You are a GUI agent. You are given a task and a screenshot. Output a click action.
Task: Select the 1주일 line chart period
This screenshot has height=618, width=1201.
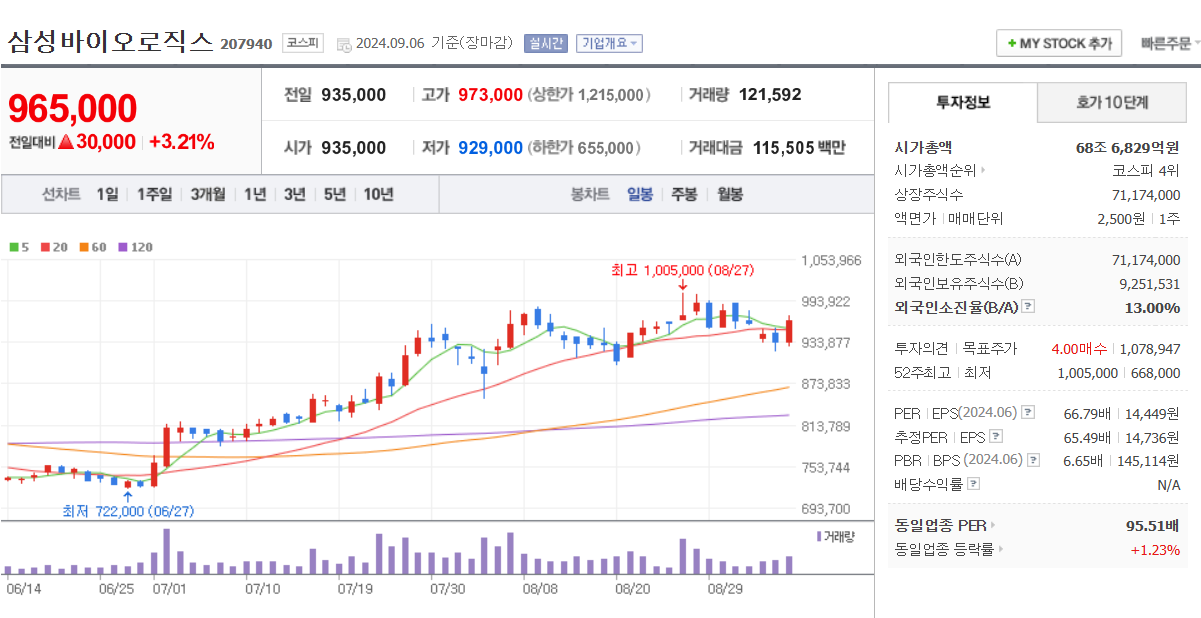(x=154, y=194)
